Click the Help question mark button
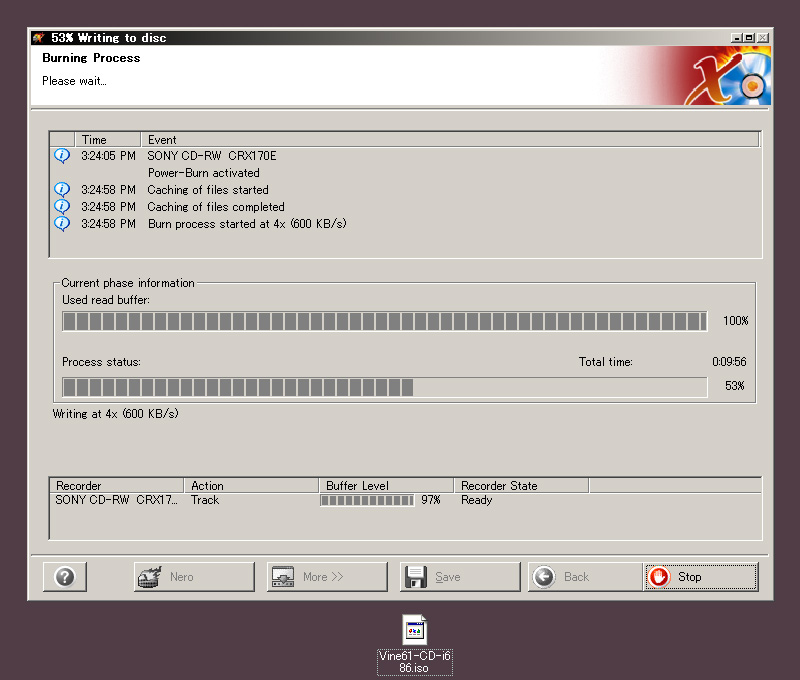 (65, 577)
